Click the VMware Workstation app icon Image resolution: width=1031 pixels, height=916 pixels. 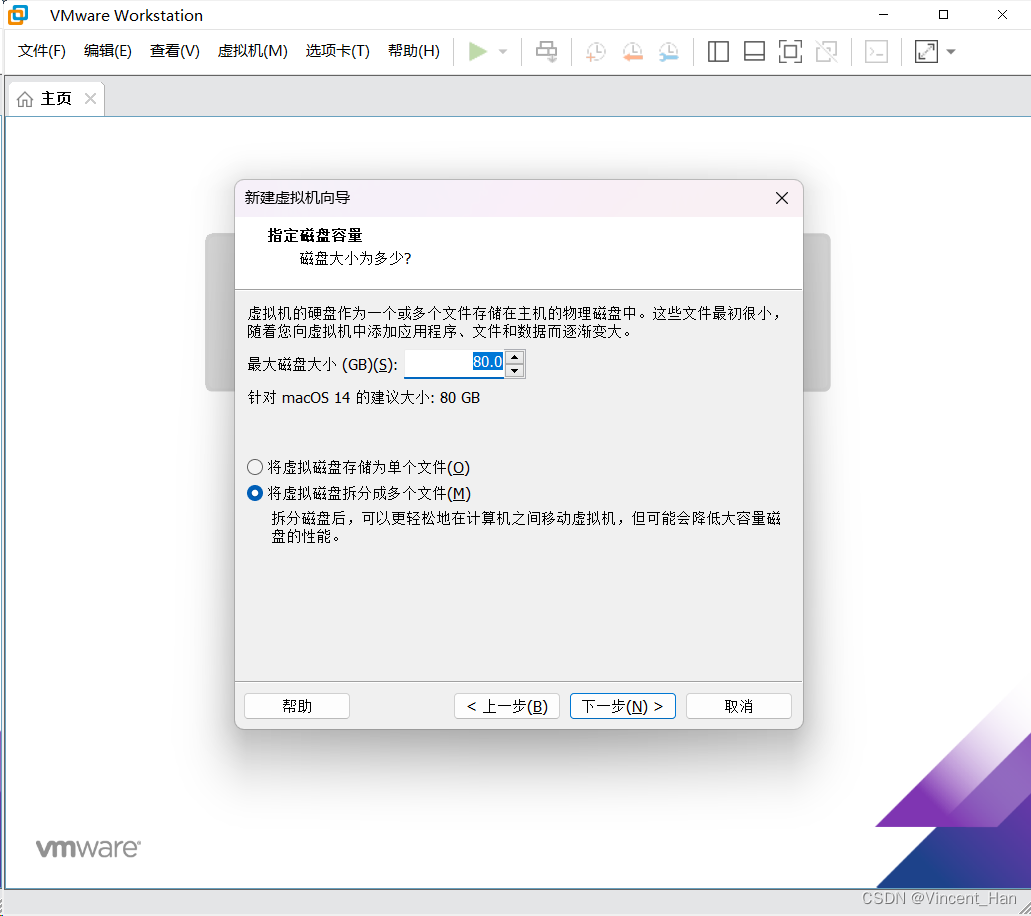(18, 14)
